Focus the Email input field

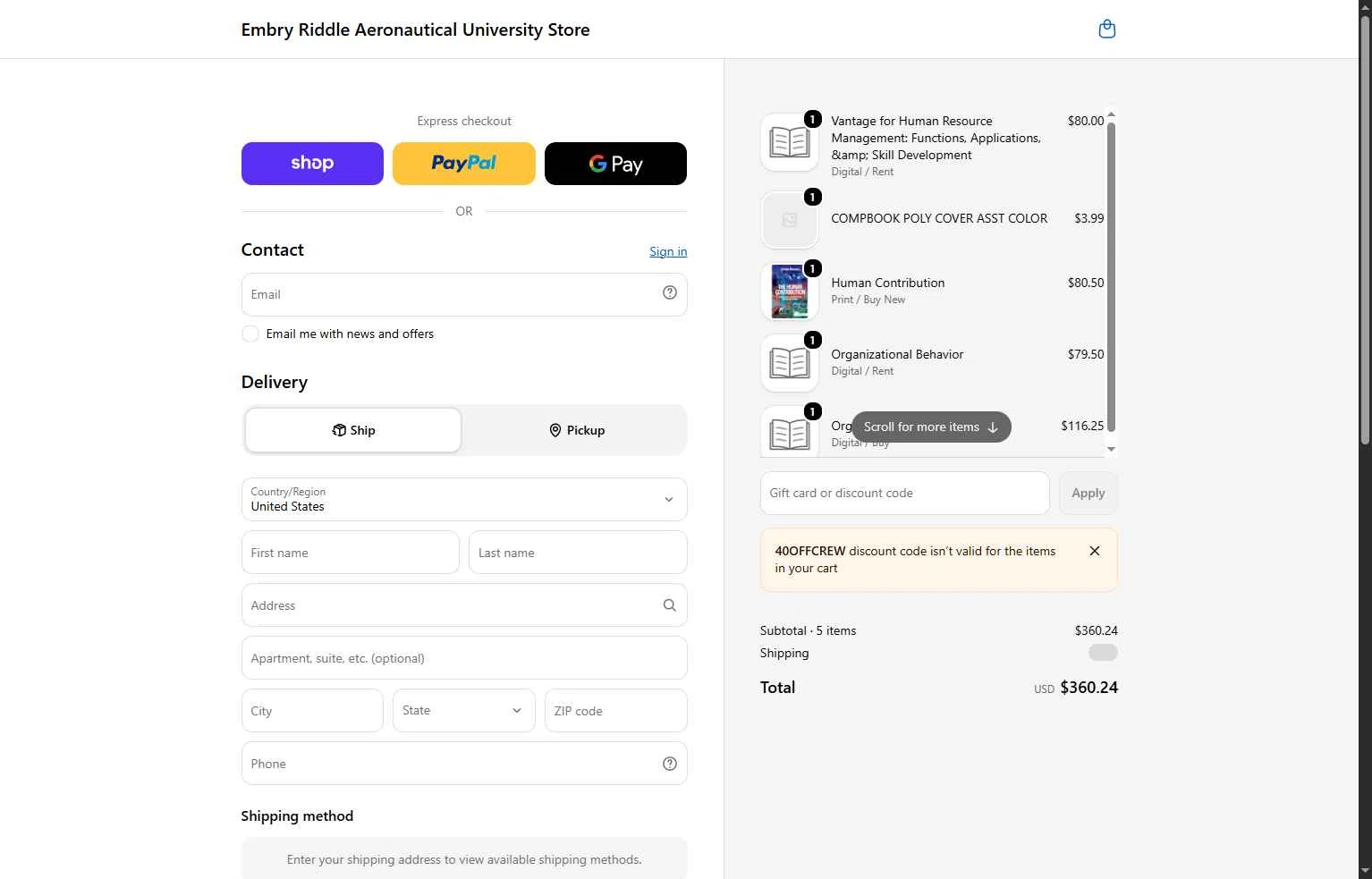click(452, 294)
